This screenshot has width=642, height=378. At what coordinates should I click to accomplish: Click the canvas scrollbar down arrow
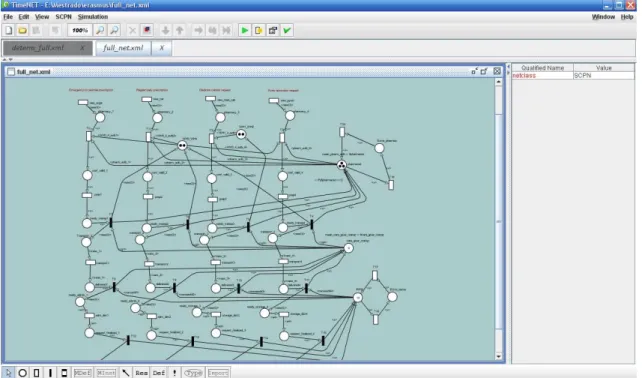pos(498,356)
